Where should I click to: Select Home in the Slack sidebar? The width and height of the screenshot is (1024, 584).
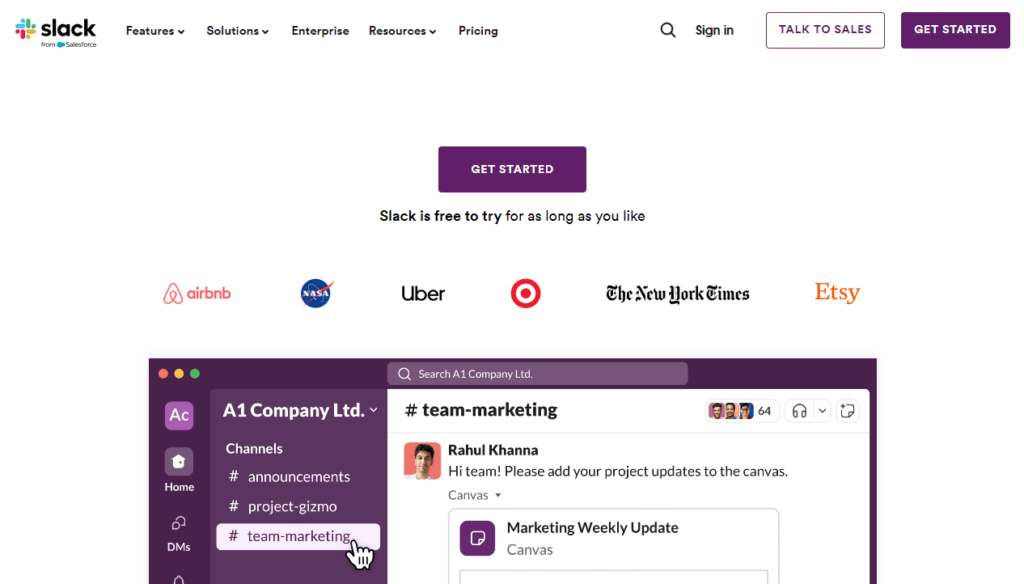(178, 470)
